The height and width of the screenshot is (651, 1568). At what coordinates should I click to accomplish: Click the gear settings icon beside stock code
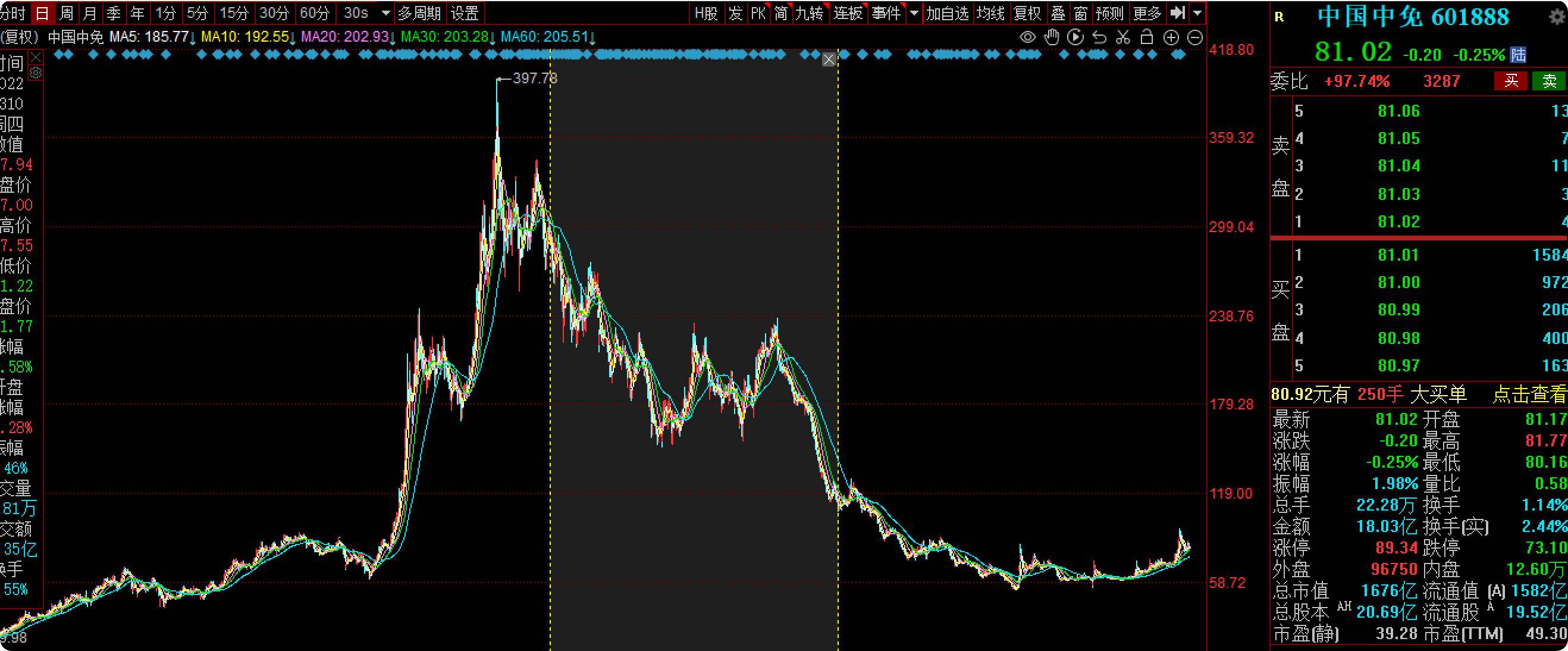coord(1557,17)
